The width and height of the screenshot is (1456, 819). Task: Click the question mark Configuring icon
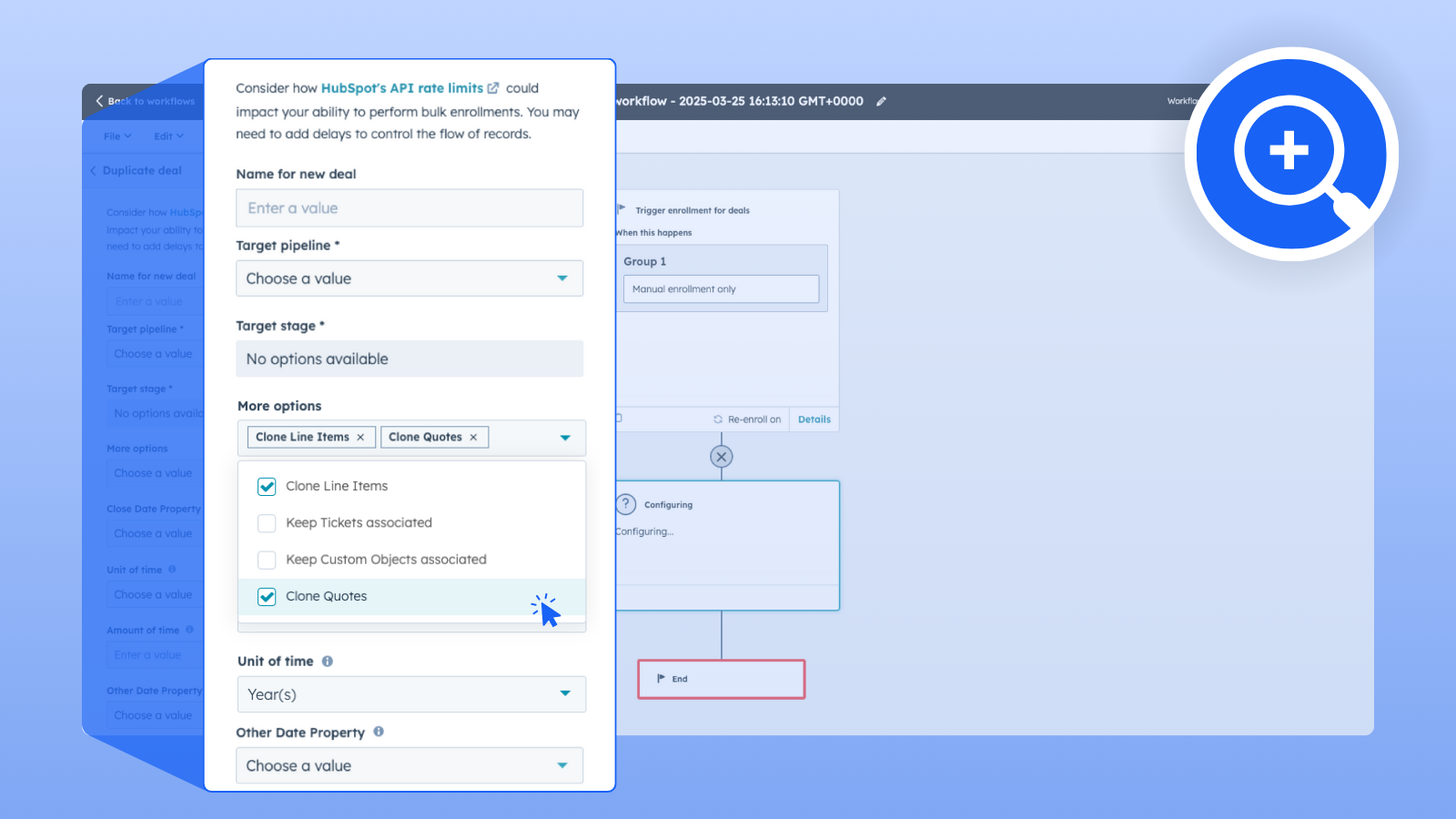click(626, 504)
